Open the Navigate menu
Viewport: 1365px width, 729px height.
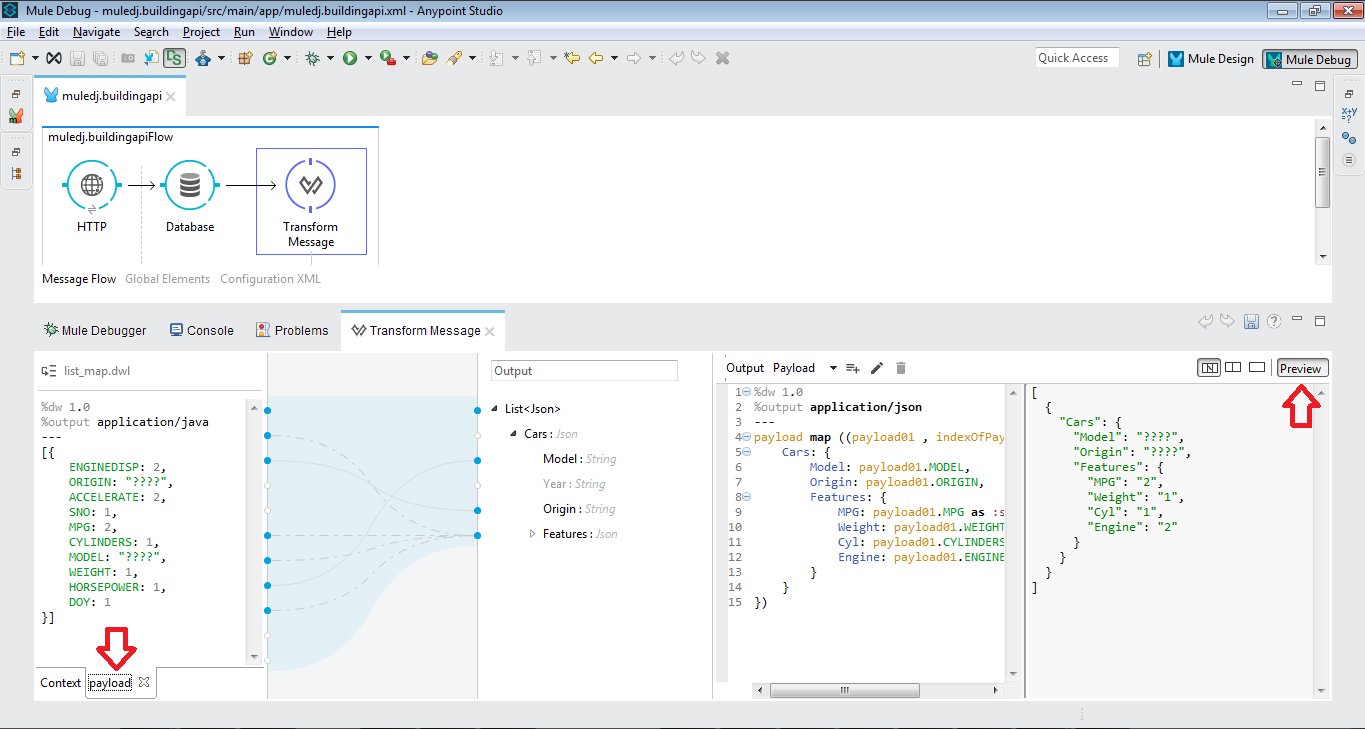point(96,31)
